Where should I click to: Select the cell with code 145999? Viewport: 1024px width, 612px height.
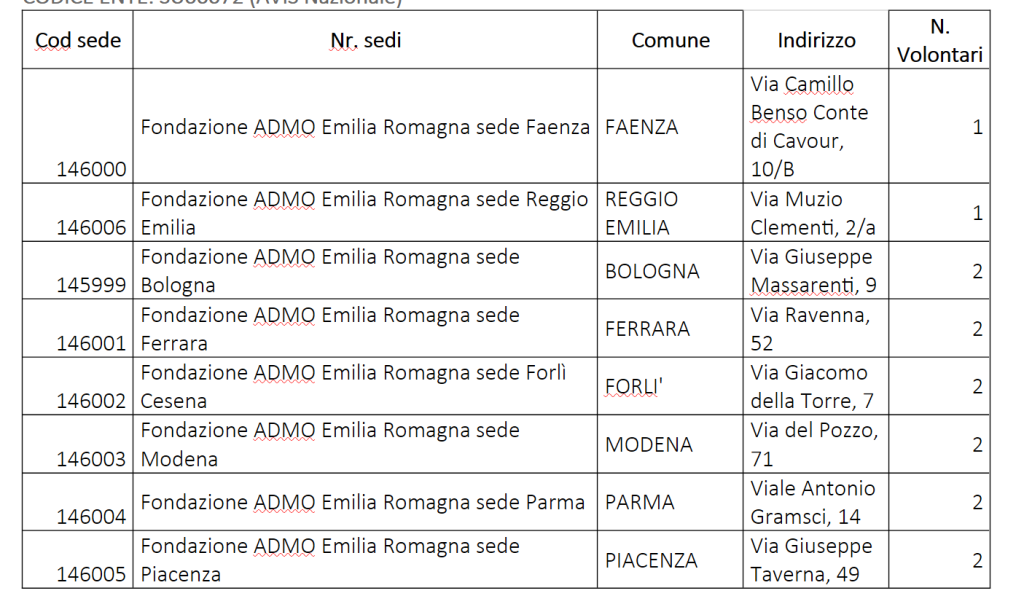[91, 286]
